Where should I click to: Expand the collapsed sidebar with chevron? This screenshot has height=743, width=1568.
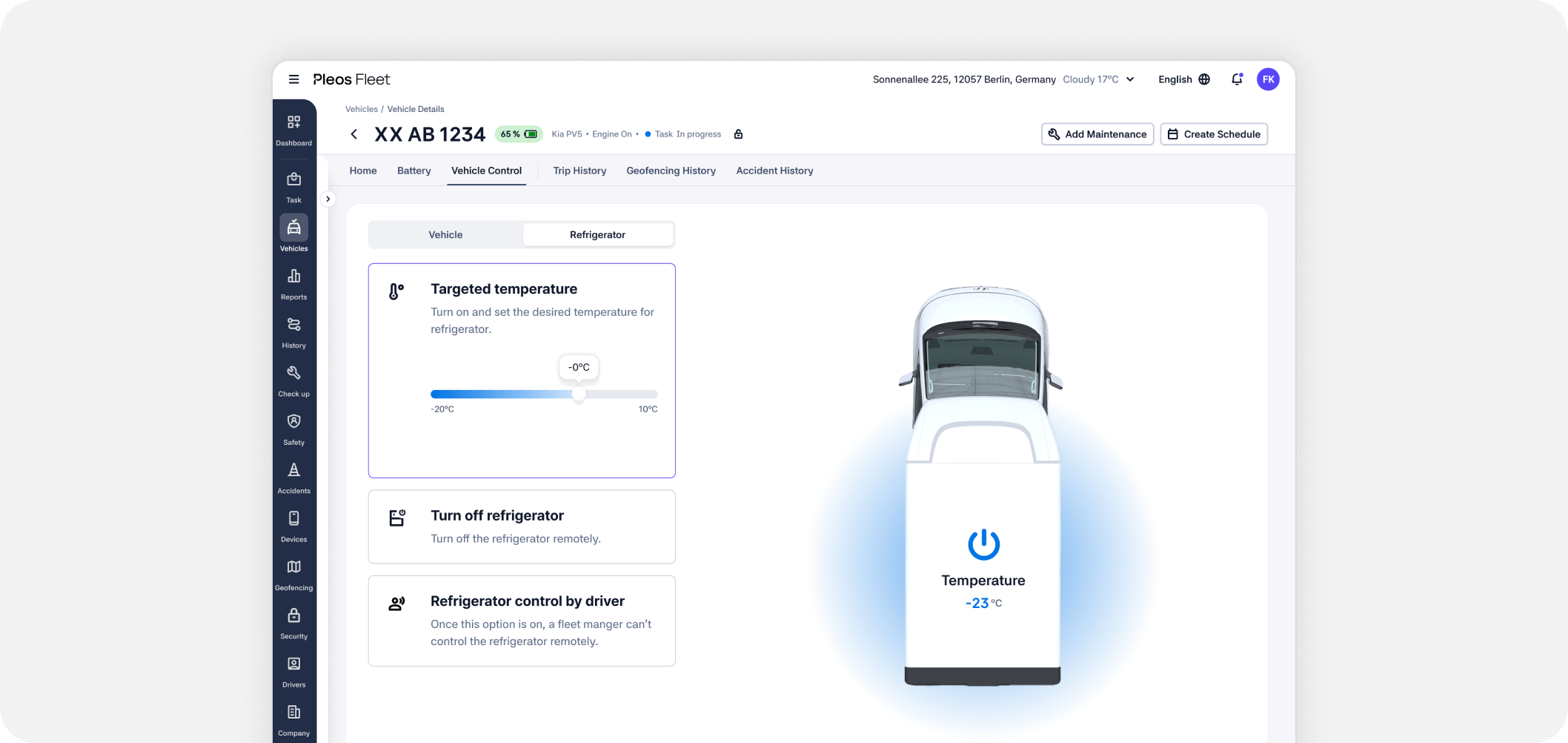(x=328, y=199)
